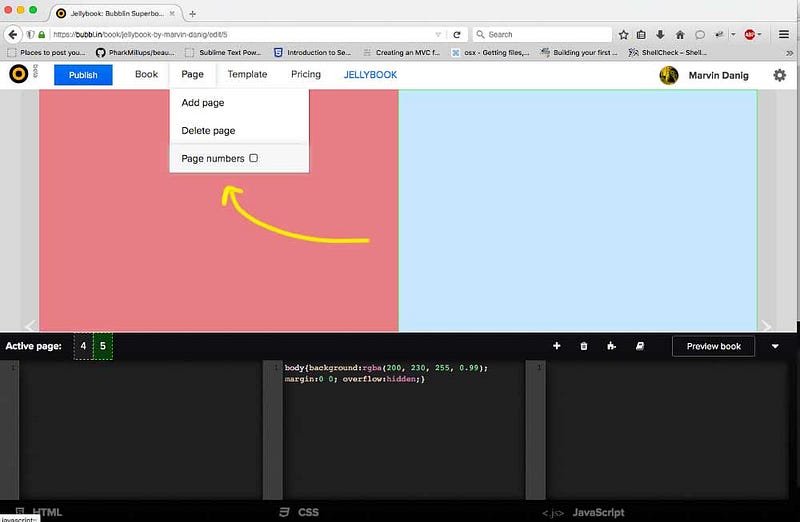Close the Jellybook browser tab
Image resolution: width=800 pixels, height=522 pixels.
(x=172, y=14)
